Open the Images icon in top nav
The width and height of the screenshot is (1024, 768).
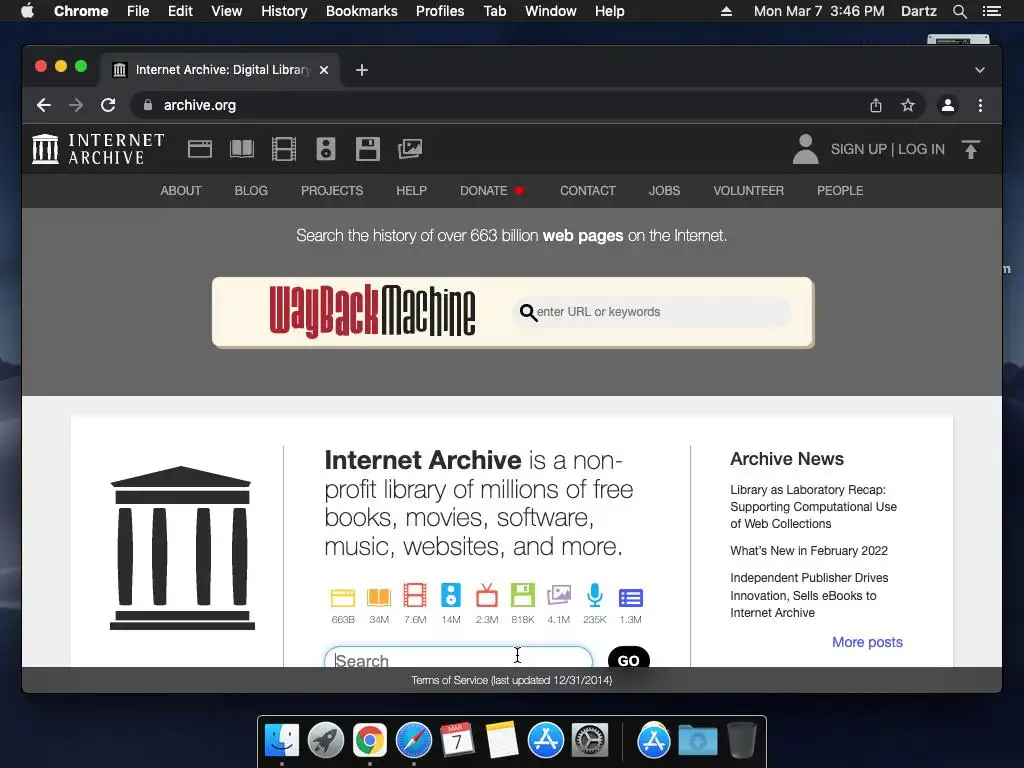[410, 149]
